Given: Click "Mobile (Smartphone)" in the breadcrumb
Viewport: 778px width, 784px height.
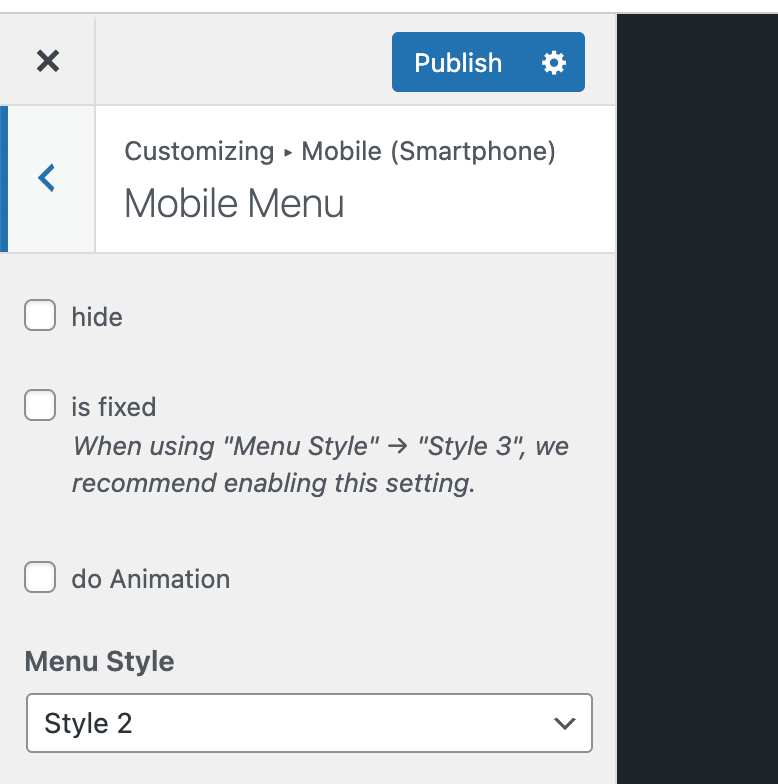Looking at the screenshot, I should click(429, 151).
